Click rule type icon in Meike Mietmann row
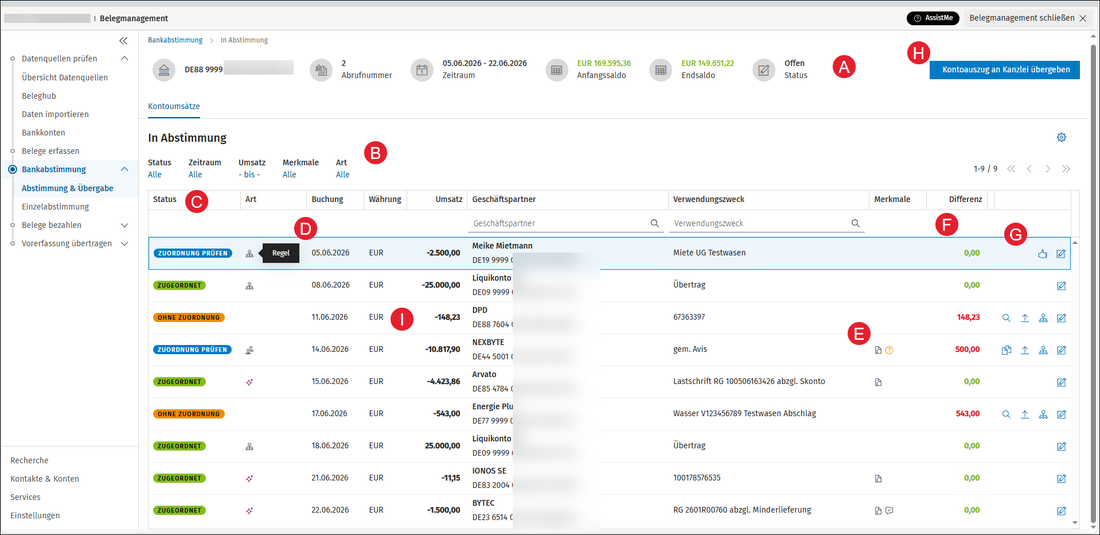1100x535 pixels. (249, 254)
